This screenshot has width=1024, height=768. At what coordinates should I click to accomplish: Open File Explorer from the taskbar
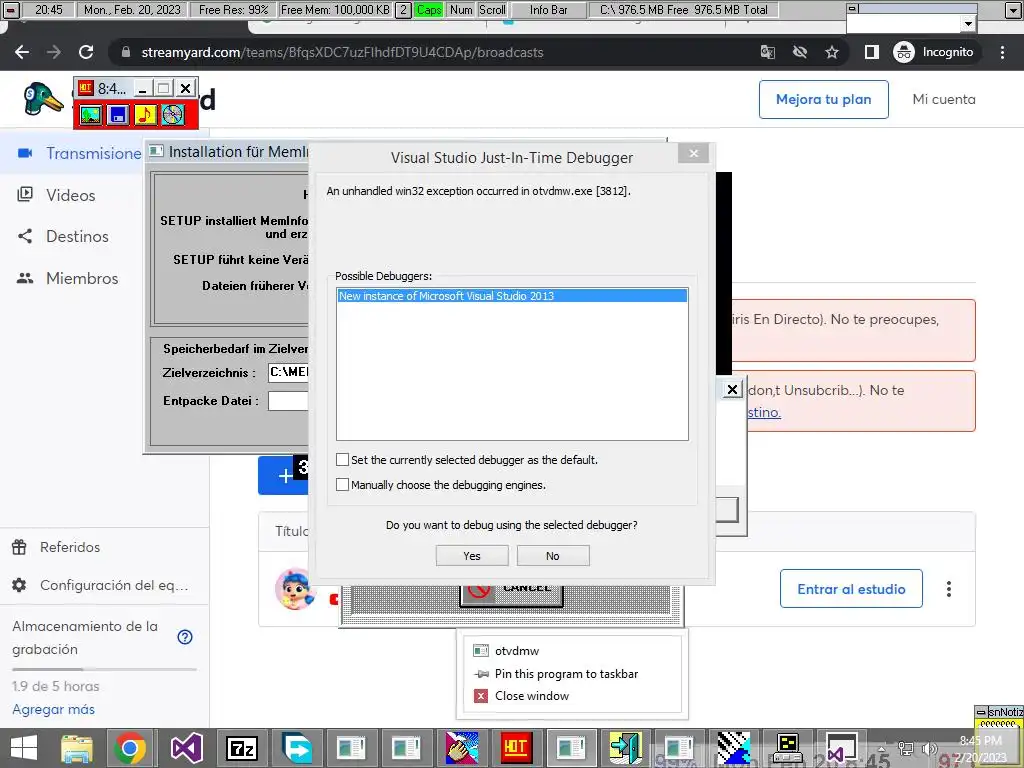pyautogui.click(x=76, y=748)
